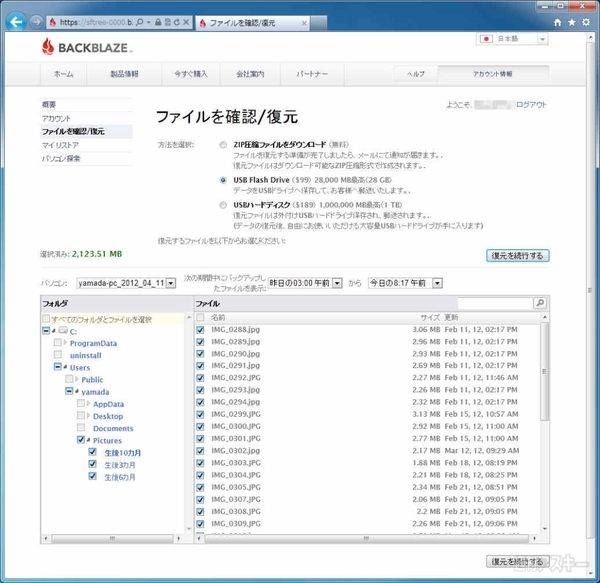The image size is (600, 583).
Task: Click the search magnifier in address bar
Action: 140,22
